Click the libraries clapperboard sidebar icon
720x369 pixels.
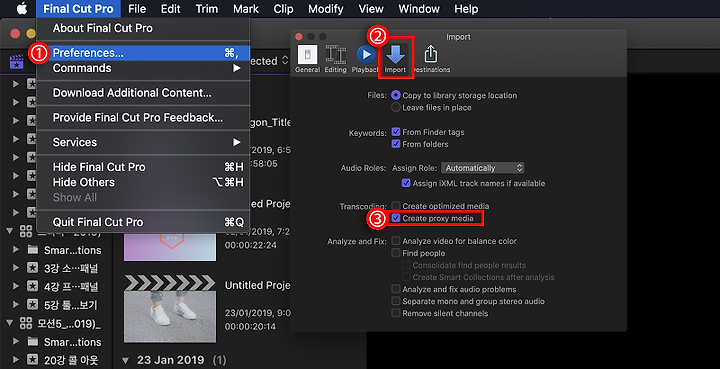17,61
